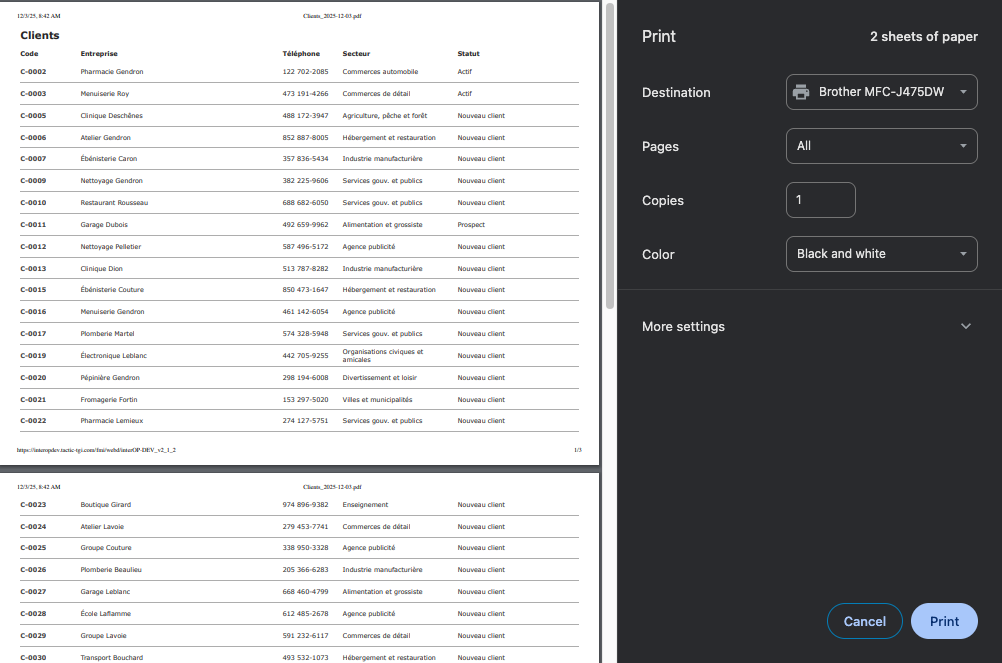Screen dimensions: 1002x663
Task: Click the 1/3 page number in footer
Action: point(577,450)
